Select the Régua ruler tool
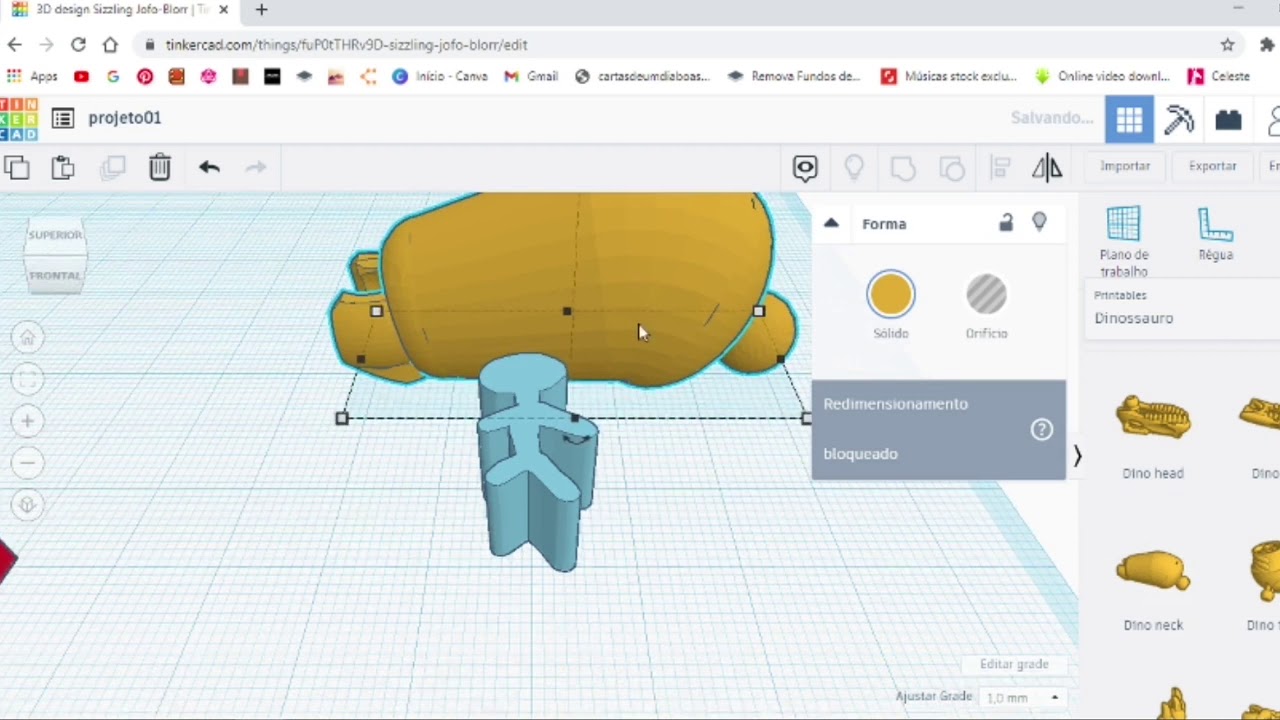1280x720 pixels. tap(1216, 234)
